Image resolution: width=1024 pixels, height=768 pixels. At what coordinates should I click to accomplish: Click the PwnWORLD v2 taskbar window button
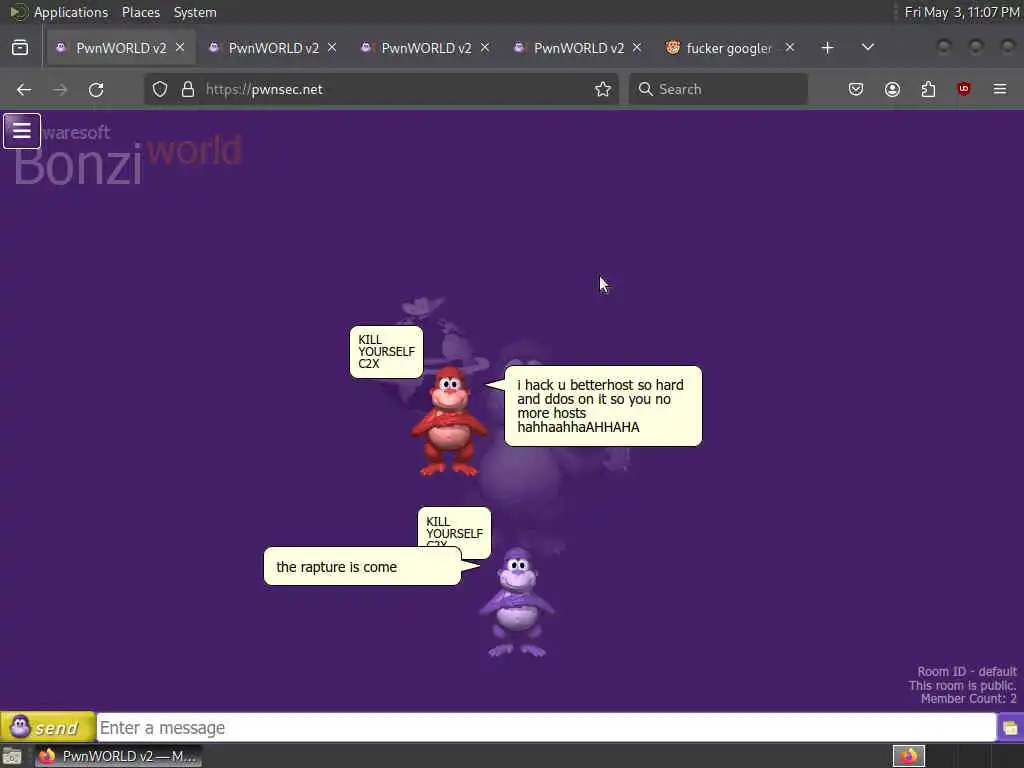click(x=118, y=756)
